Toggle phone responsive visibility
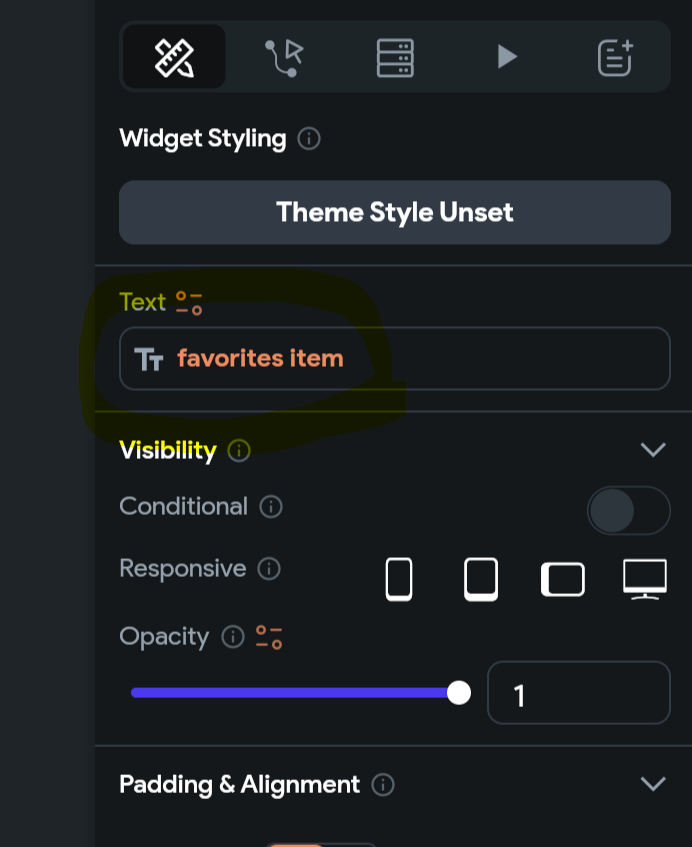 pyautogui.click(x=399, y=579)
